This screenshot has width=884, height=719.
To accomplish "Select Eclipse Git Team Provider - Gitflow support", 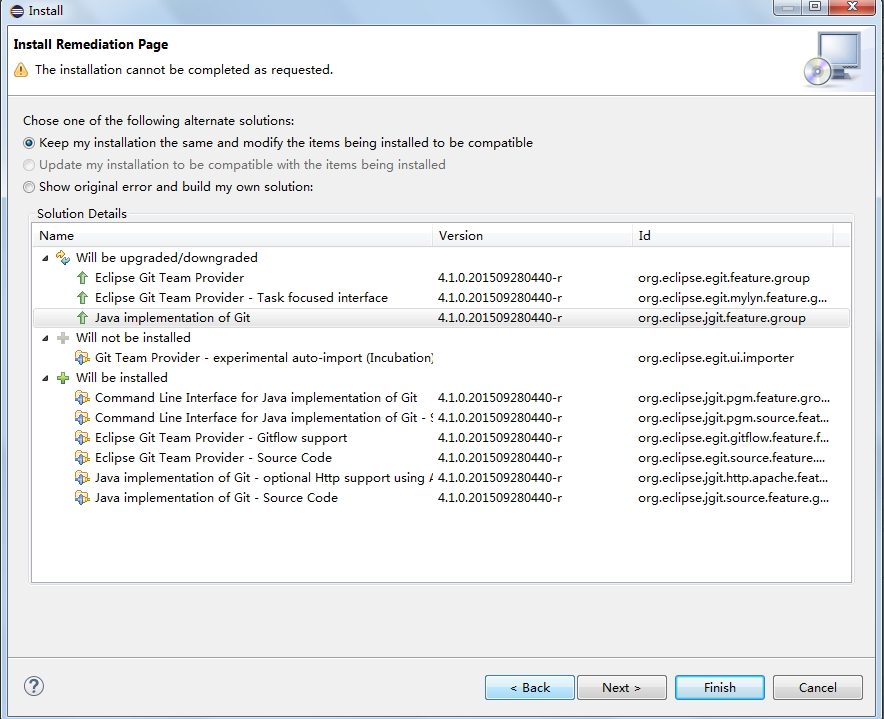I will pos(441,438).
